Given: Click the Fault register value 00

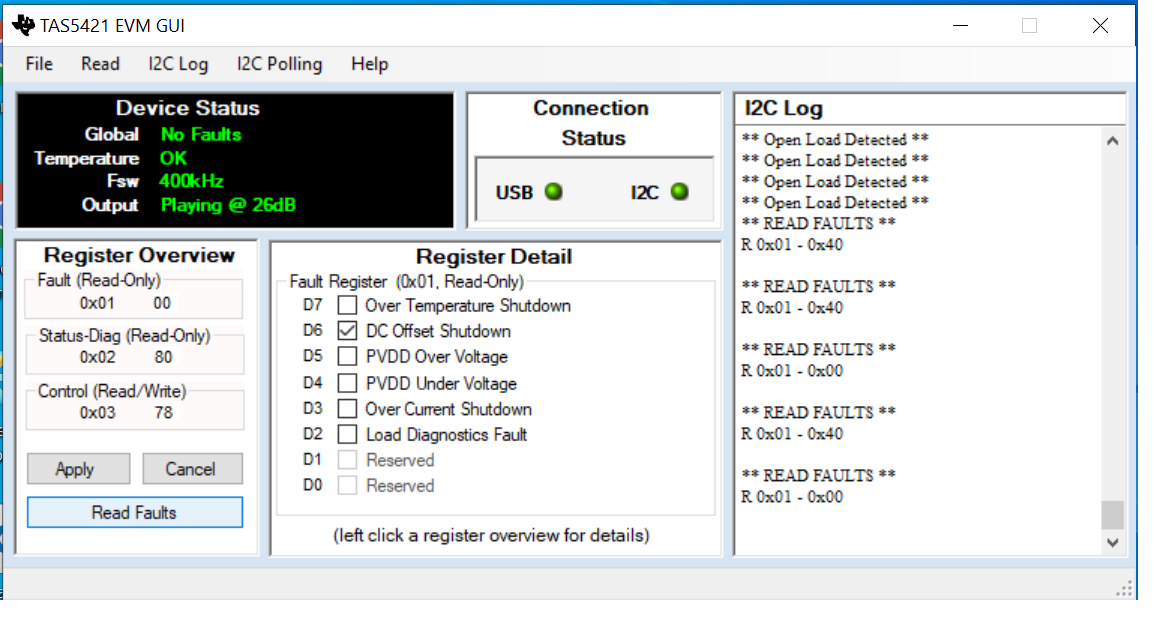Looking at the screenshot, I should click(x=162, y=303).
